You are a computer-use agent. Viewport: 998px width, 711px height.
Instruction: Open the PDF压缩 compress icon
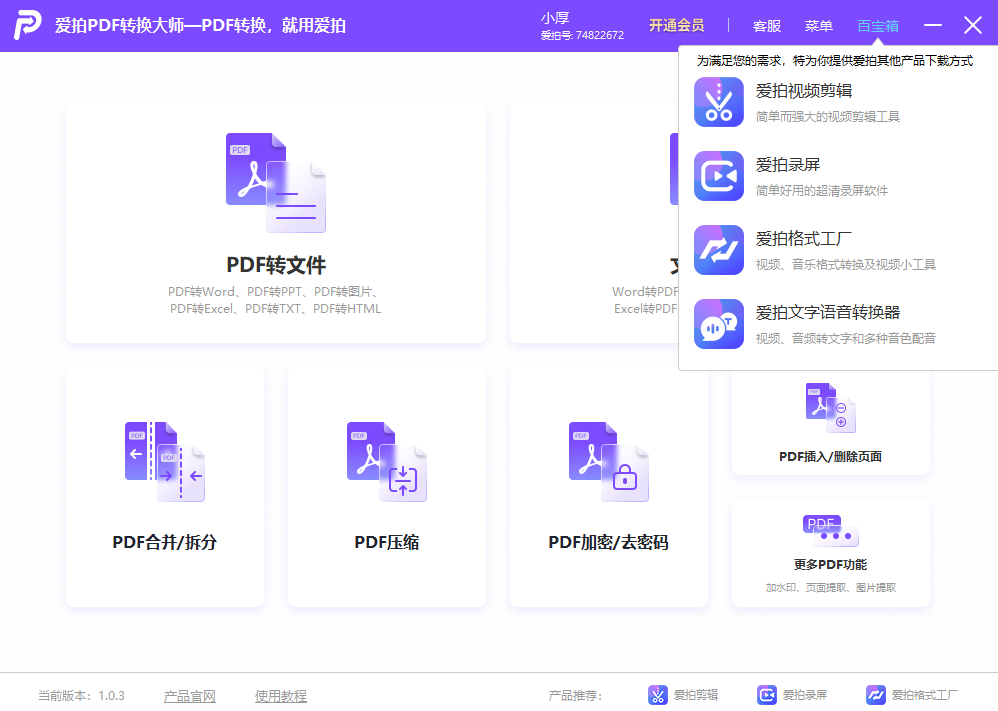(386, 461)
